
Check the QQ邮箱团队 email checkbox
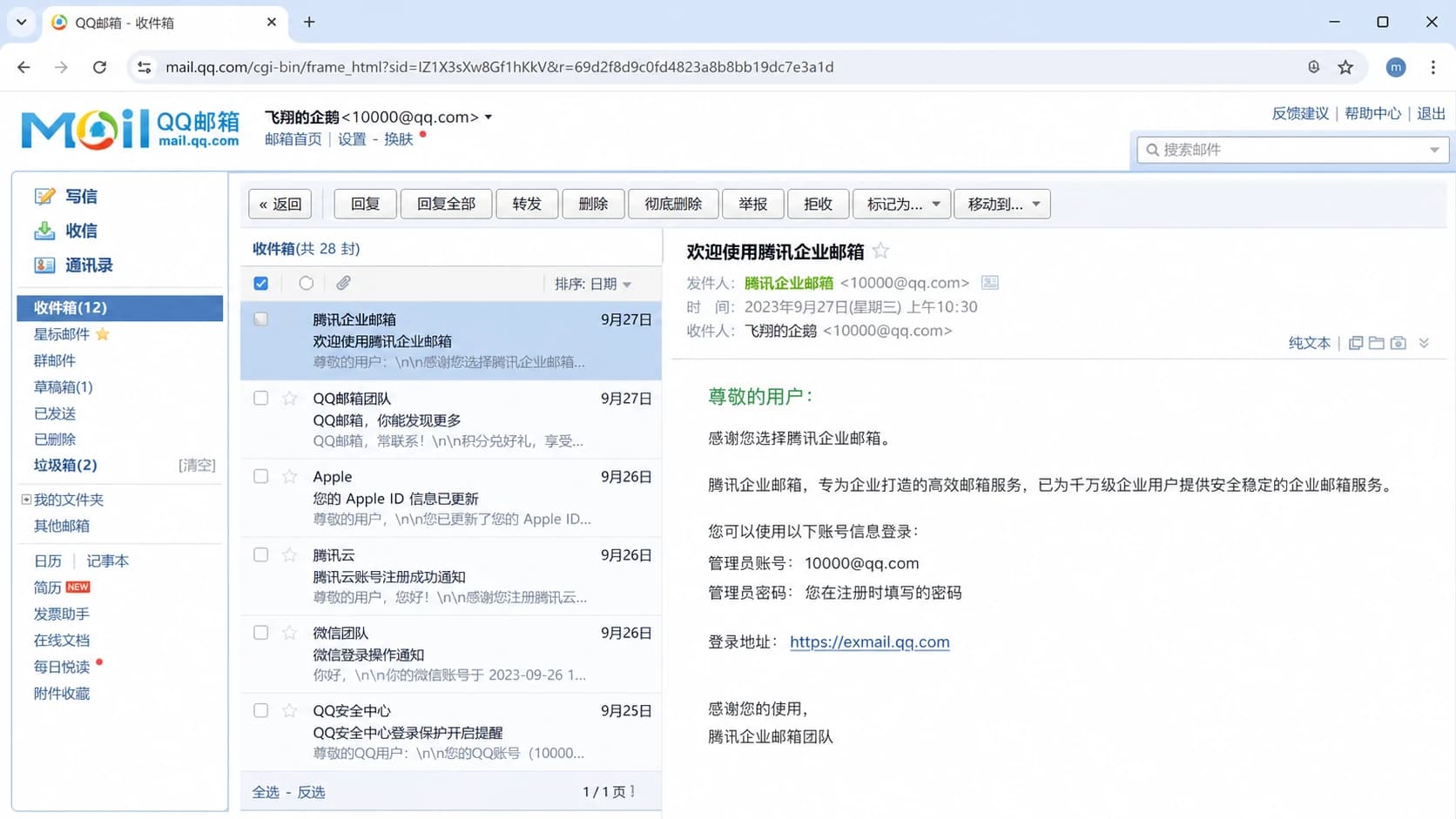coord(261,398)
